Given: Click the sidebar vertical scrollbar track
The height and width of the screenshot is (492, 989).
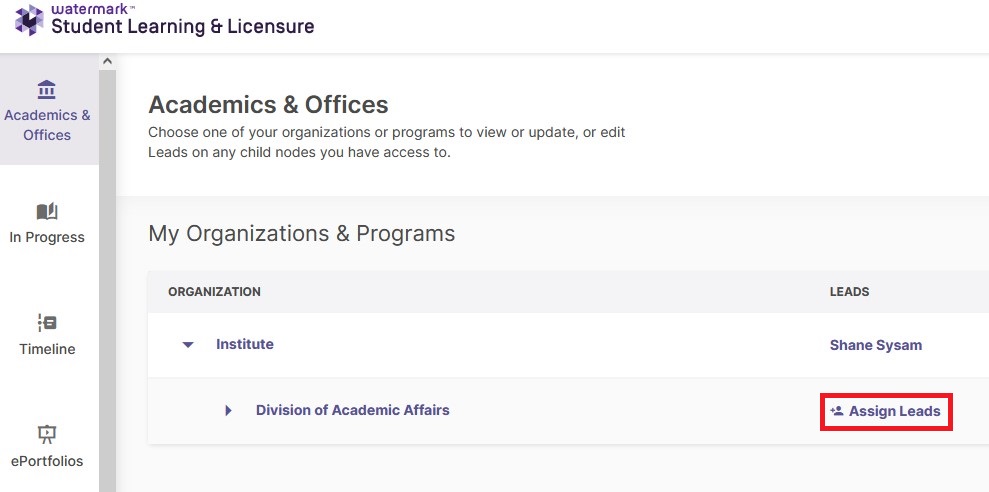Looking at the screenshot, I should [x=107, y=280].
